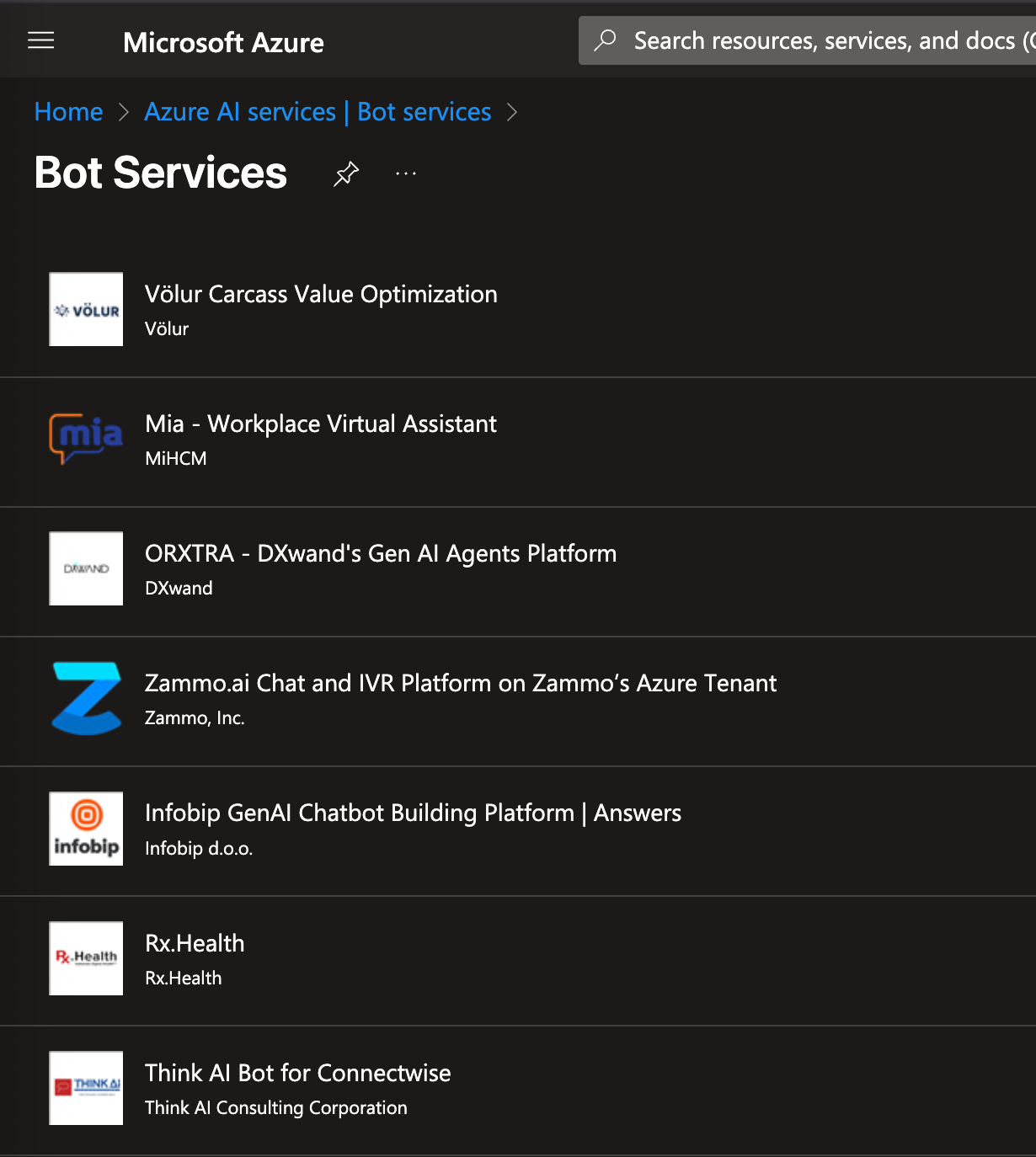Image resolution: width=1036 pixels, height=1157 pixels.
Task: Click the Microsoft Azure title
Action: tap(223, 42)
